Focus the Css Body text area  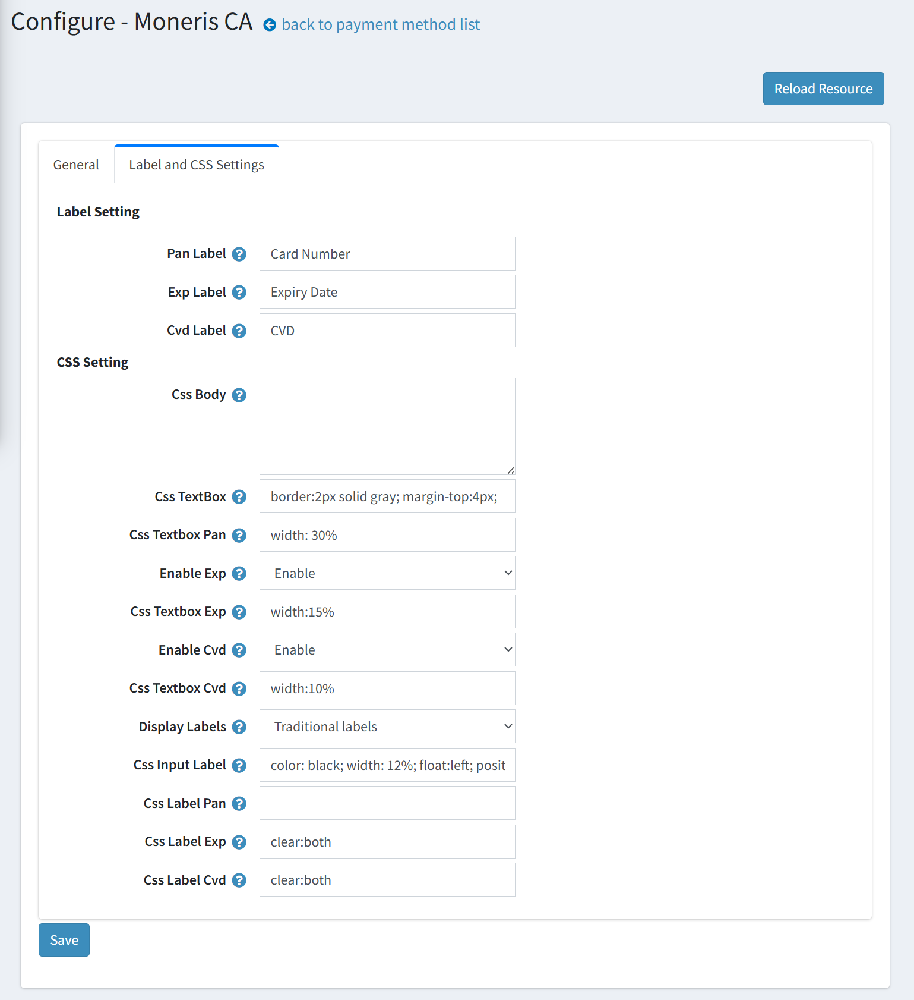[387, 425]
